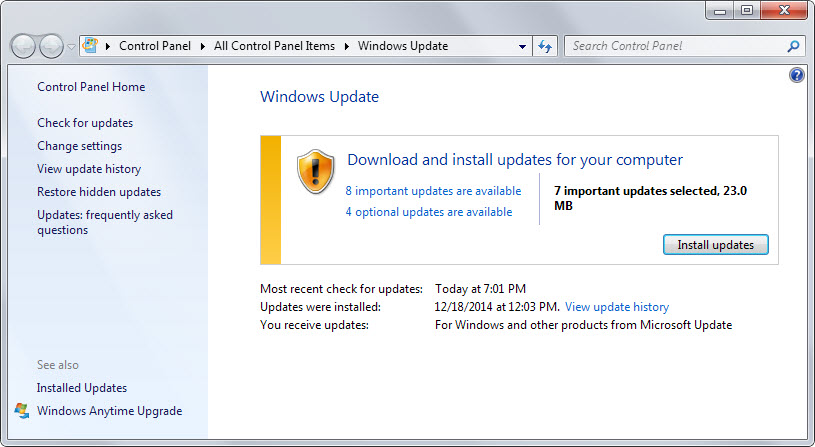Expand the arrow after All Control Panel Items

(x=347, y=46)
